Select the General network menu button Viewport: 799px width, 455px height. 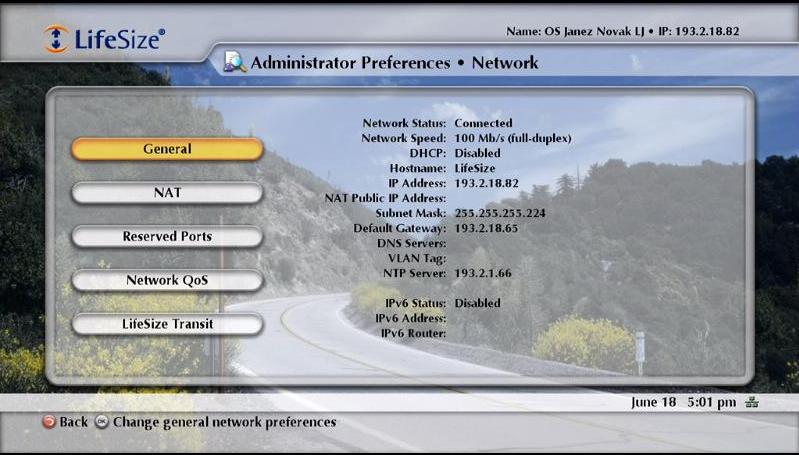[x=167, y=149]
